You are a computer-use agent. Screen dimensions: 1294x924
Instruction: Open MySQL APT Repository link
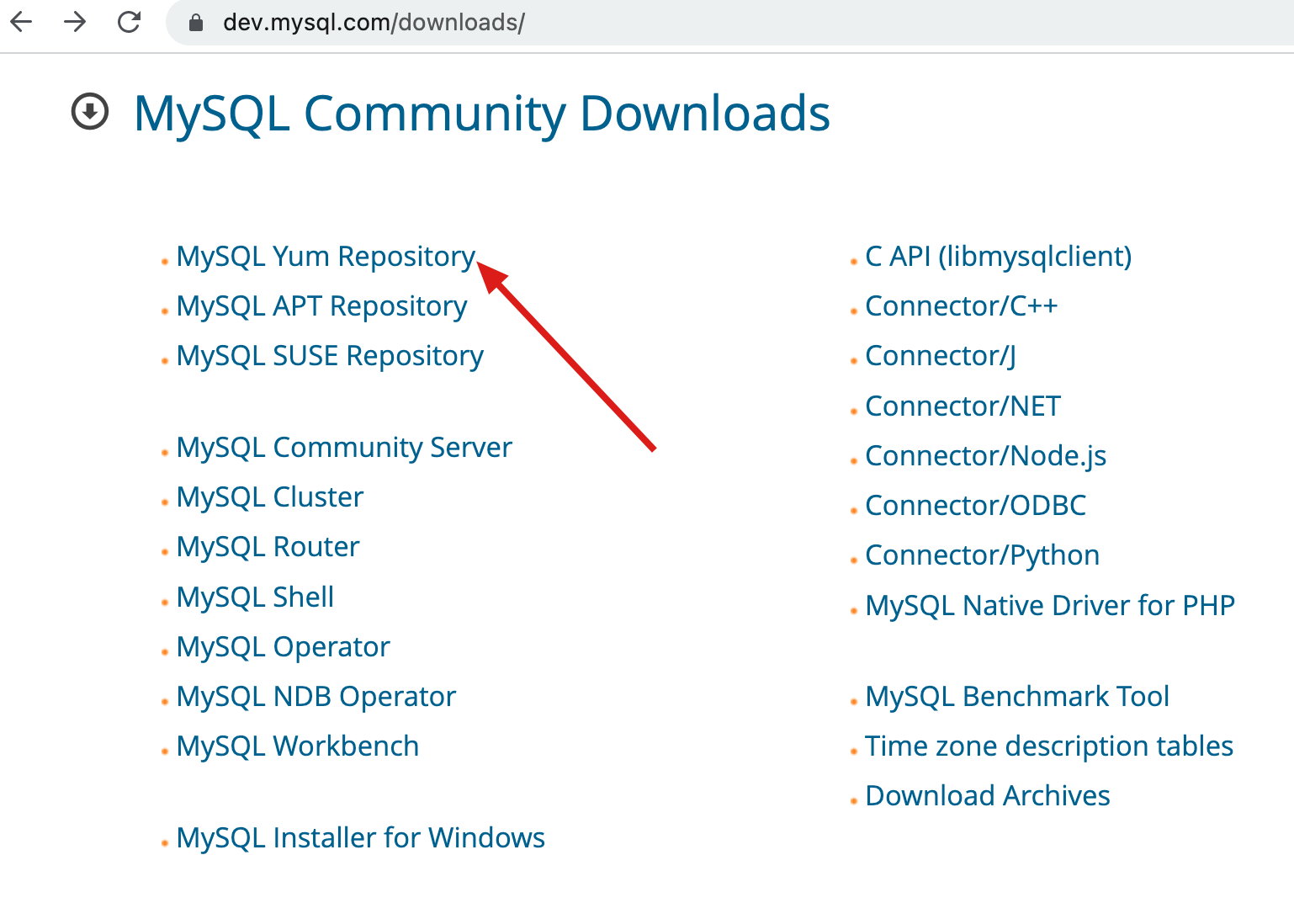[321, 306]
